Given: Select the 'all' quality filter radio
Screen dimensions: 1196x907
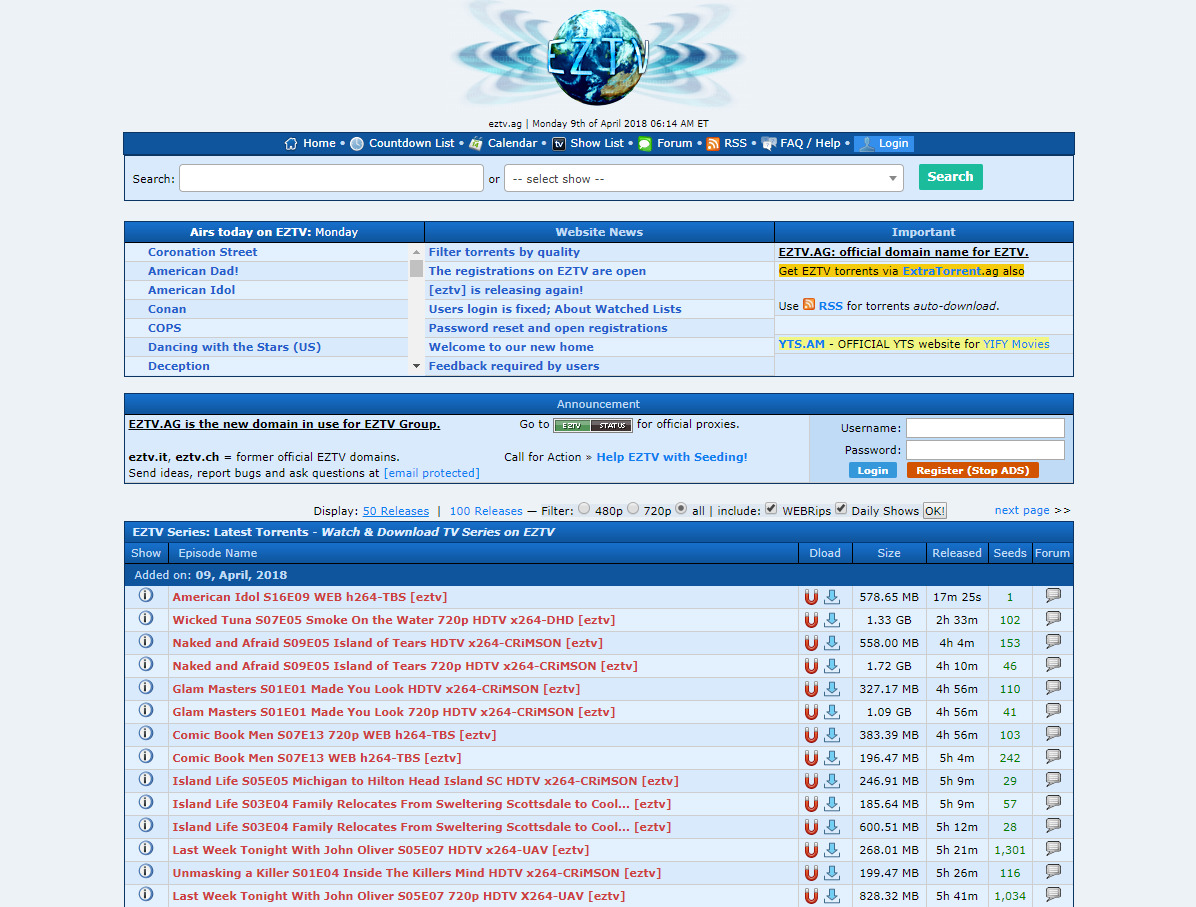Looking at the screenshot, I should [x=681, y=509].
